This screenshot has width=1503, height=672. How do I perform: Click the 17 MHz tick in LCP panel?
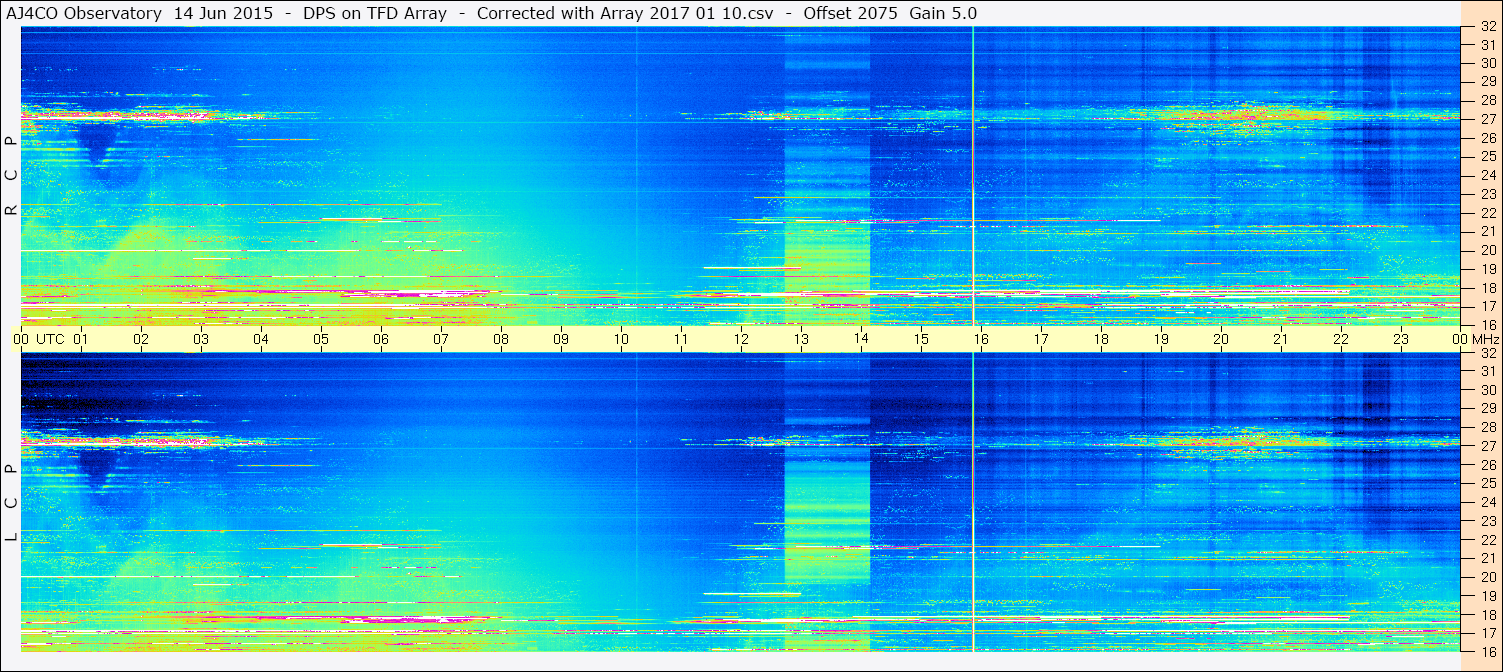coord(1487,633)
